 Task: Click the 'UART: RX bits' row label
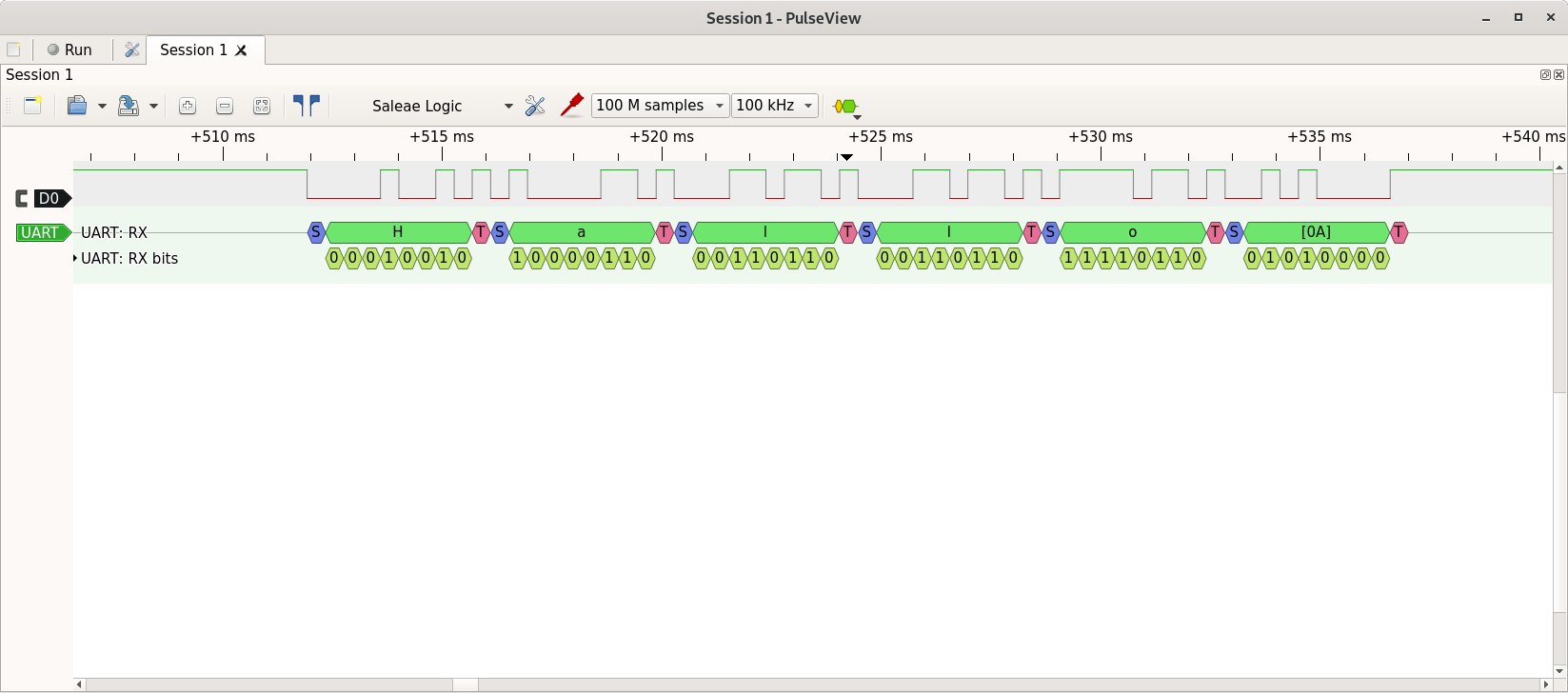coord(129,258)
